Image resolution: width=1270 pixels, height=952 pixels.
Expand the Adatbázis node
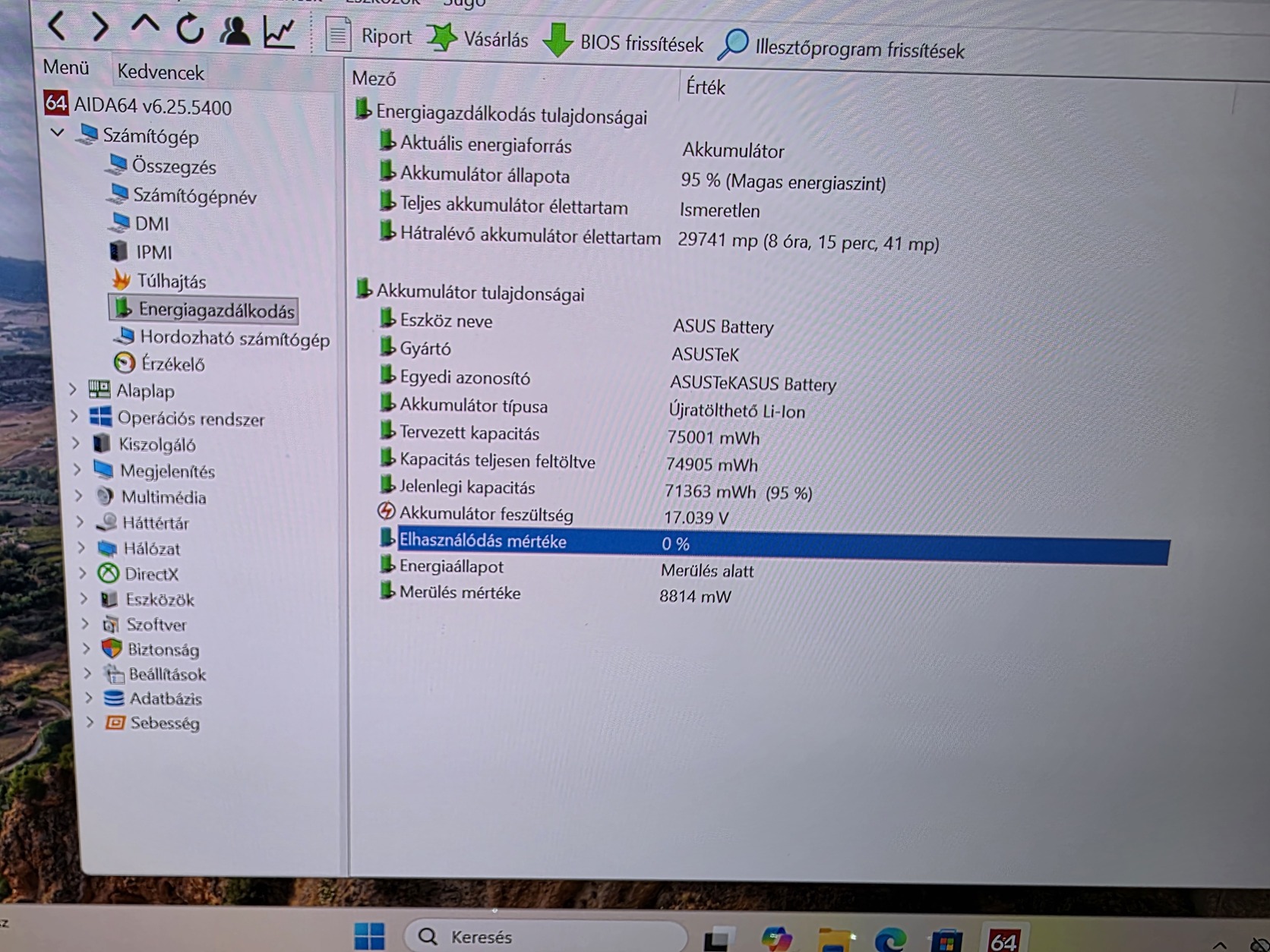pyautogui.click(x=89, y=697)
